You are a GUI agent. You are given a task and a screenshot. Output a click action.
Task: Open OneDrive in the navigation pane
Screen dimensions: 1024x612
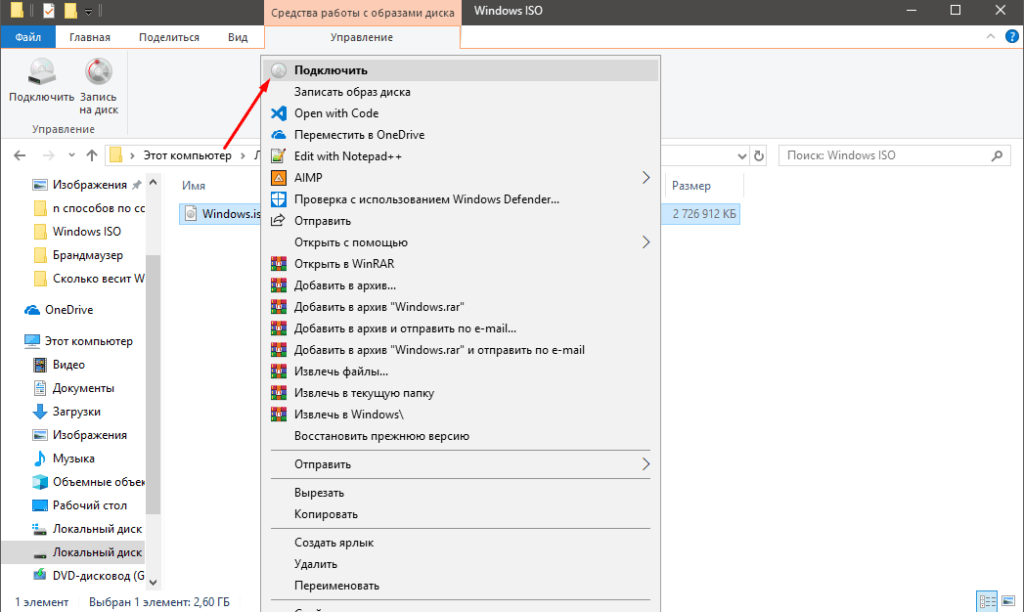click(x=69, y=310)
